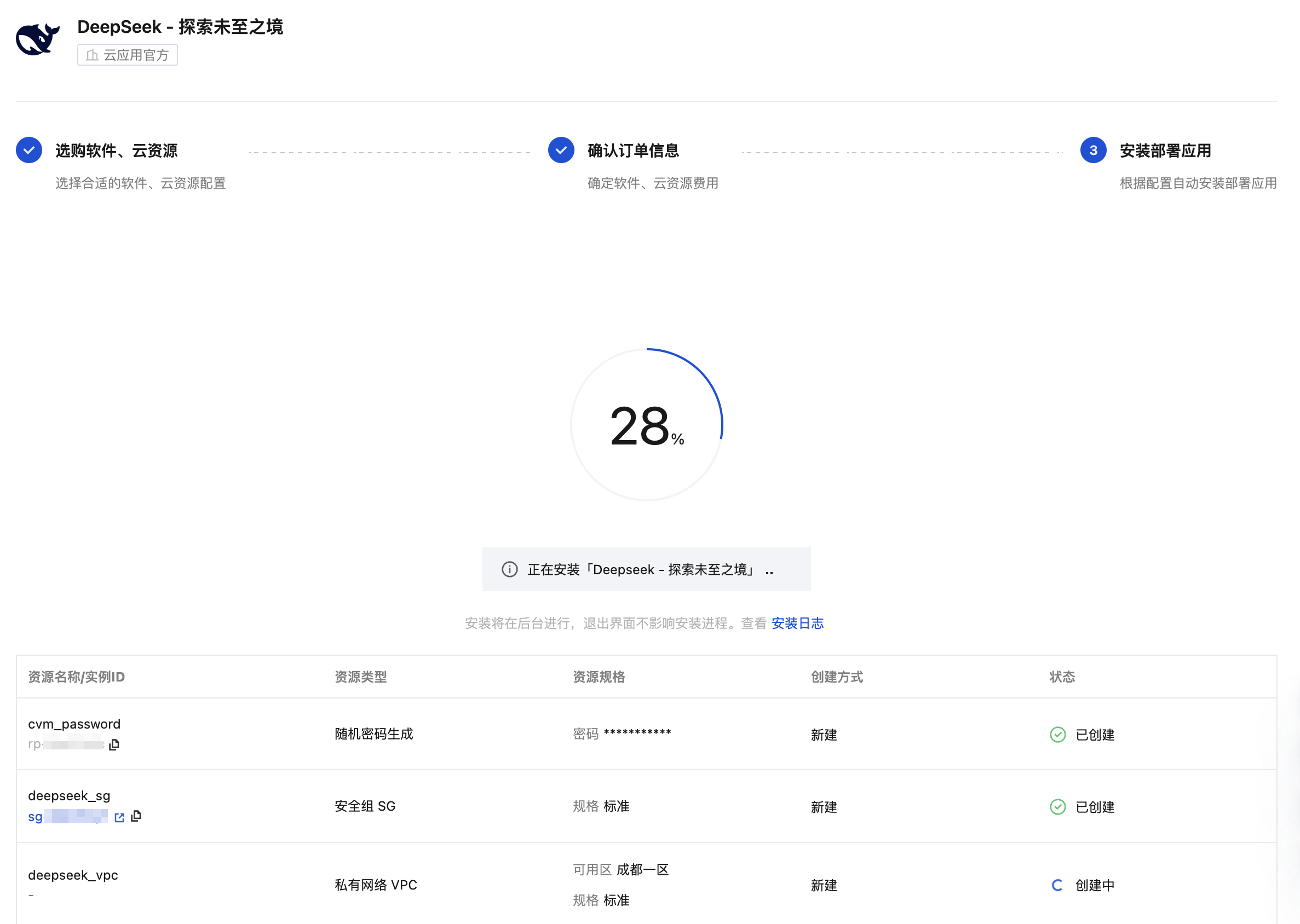Screen dimensions: 1300x924
Task: Click the masked password value
Action: 637,734
